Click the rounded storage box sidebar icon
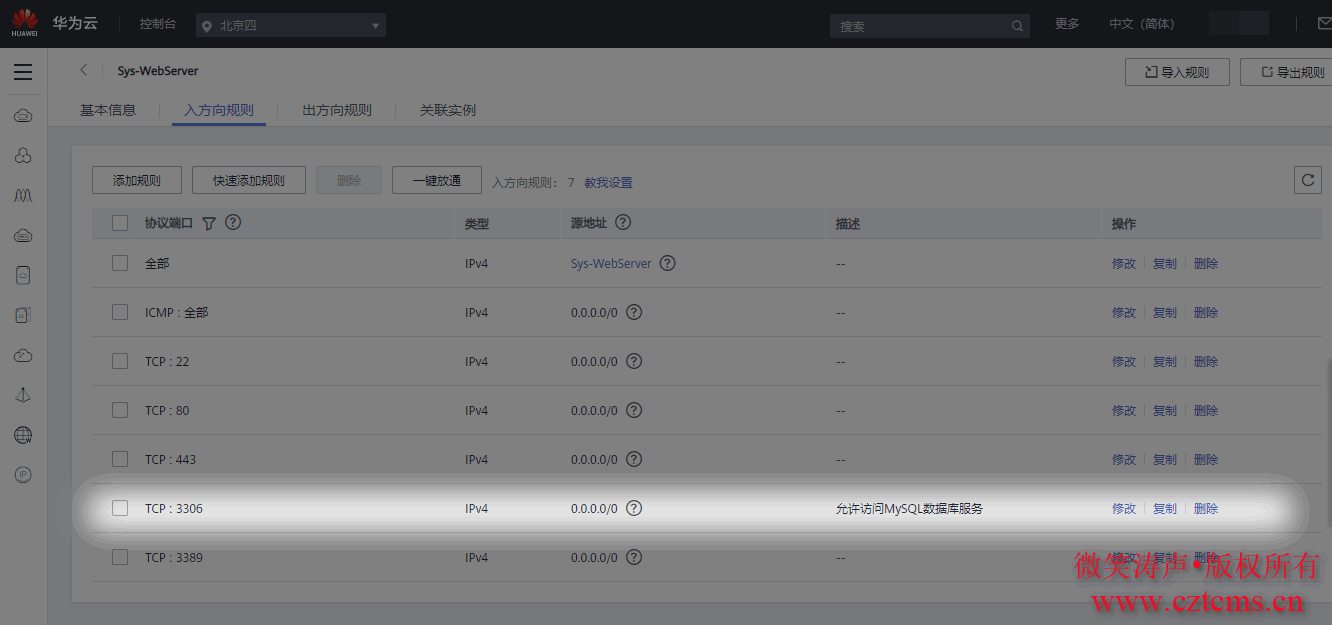This screenshot has height=625, width=1332. tap(23, 275)
